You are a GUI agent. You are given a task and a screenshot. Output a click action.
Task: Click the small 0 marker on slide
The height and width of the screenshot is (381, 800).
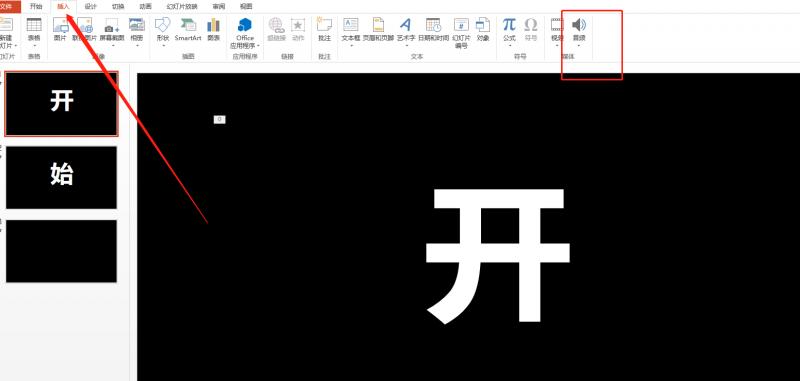219,119
